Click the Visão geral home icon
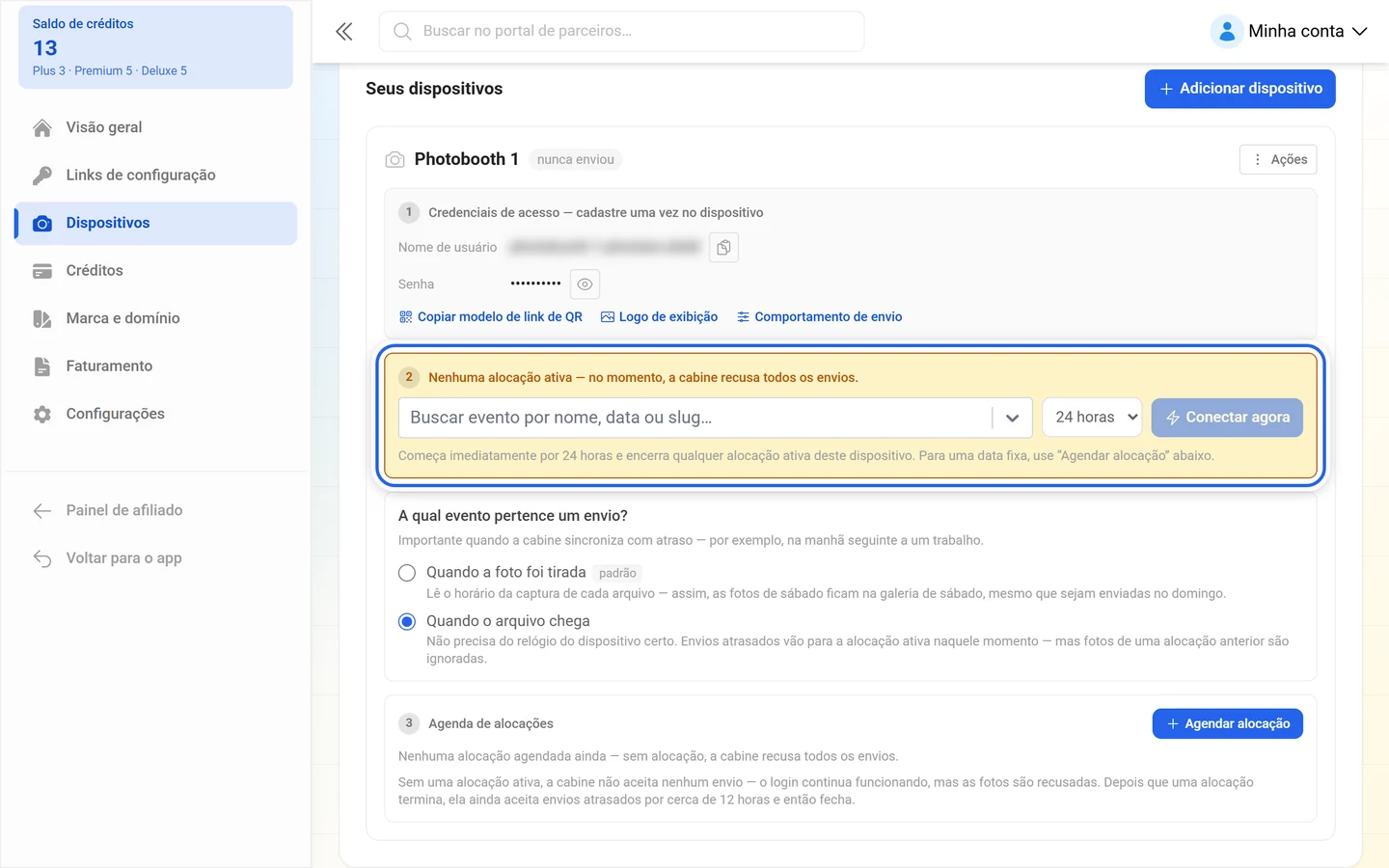 [x=42, y=127]
